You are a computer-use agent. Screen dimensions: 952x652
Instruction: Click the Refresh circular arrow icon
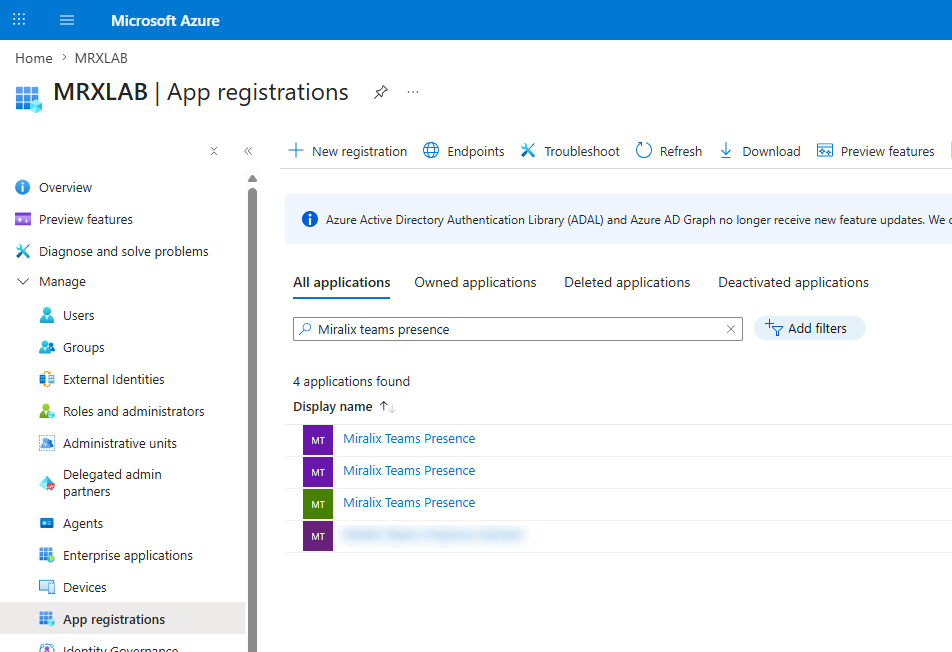[x=644, y=150]
